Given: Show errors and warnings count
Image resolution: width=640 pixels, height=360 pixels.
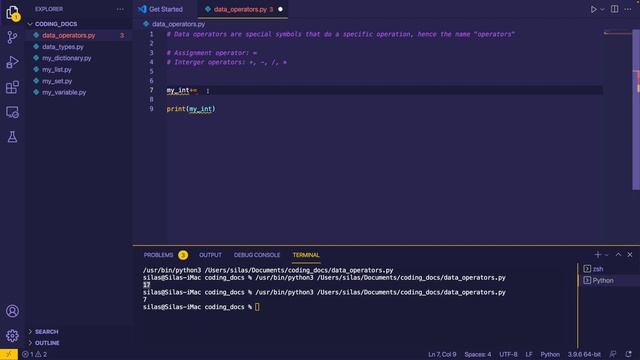Looking at the screenshot, I should 35,354.
